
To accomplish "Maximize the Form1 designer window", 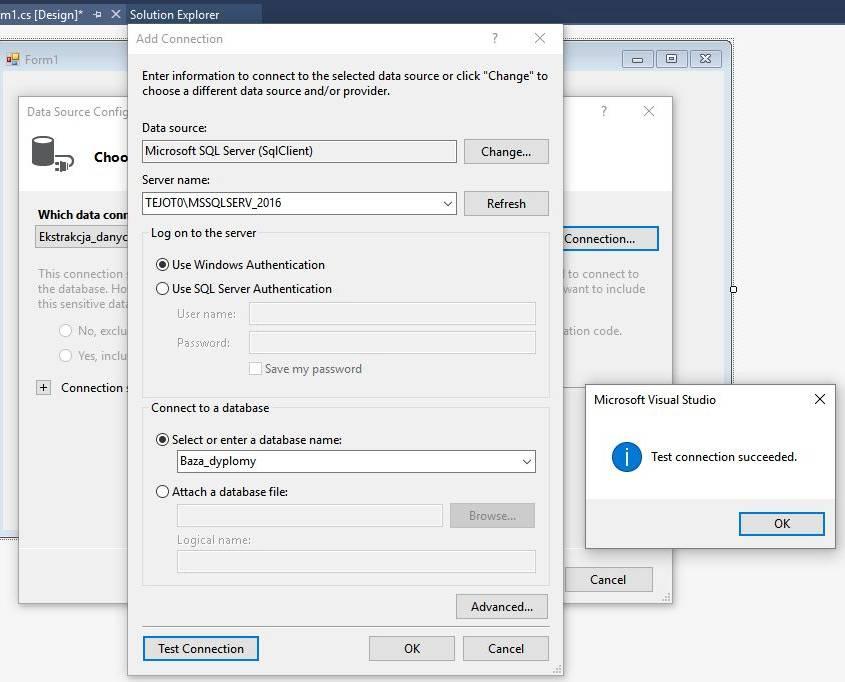I will pos(671,59).
